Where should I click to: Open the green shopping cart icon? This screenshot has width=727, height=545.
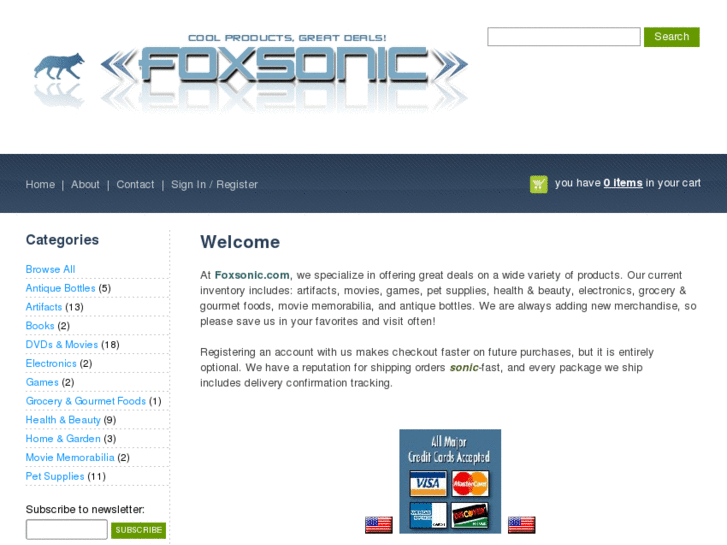pos(539,184)
